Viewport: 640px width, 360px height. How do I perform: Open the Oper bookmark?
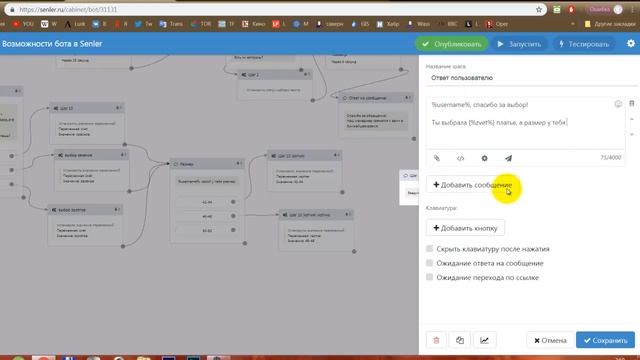click(x=497, y=24)
